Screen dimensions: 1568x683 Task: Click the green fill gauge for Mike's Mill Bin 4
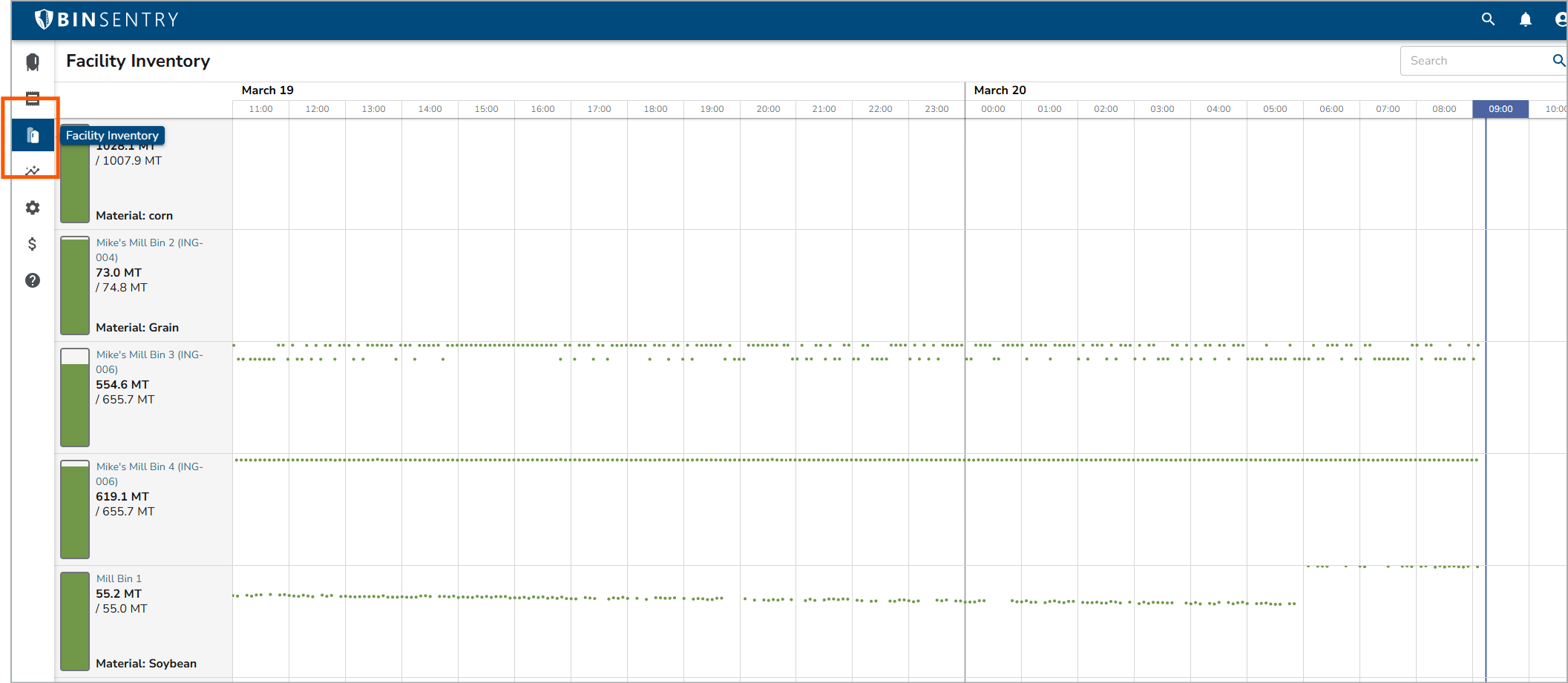[74, 509]
